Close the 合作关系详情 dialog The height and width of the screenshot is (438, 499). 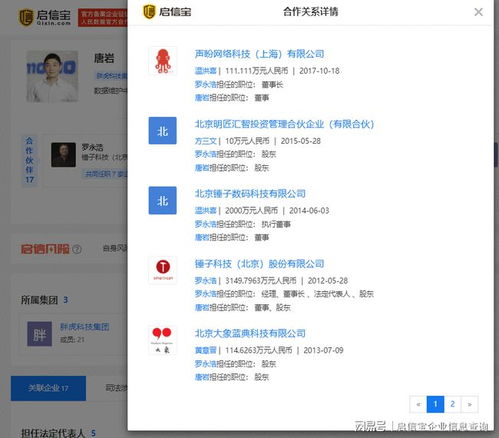pyautogui.click(x=478, y=12)
